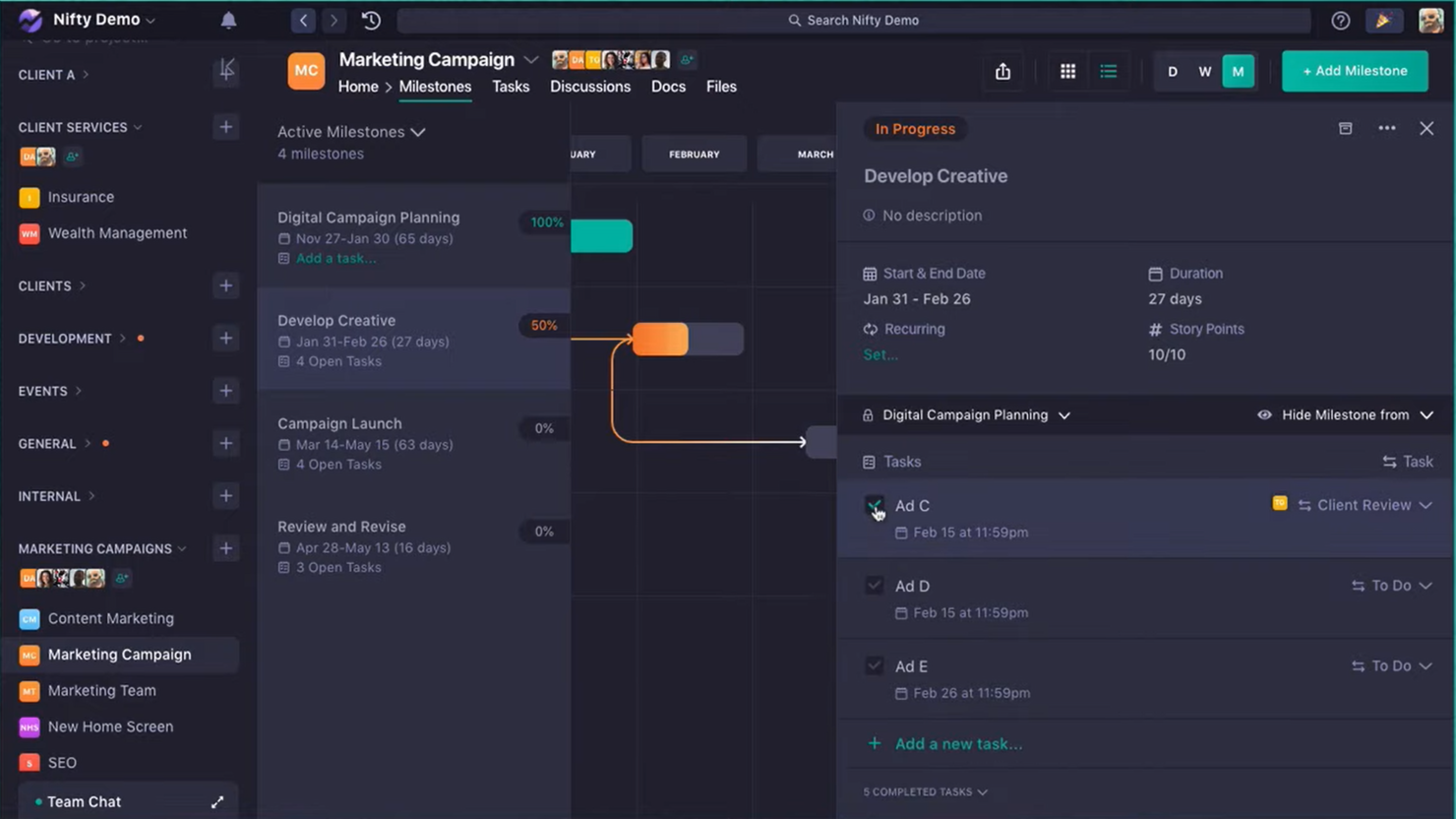Close the Develop Creative panel

point(1426,128)
